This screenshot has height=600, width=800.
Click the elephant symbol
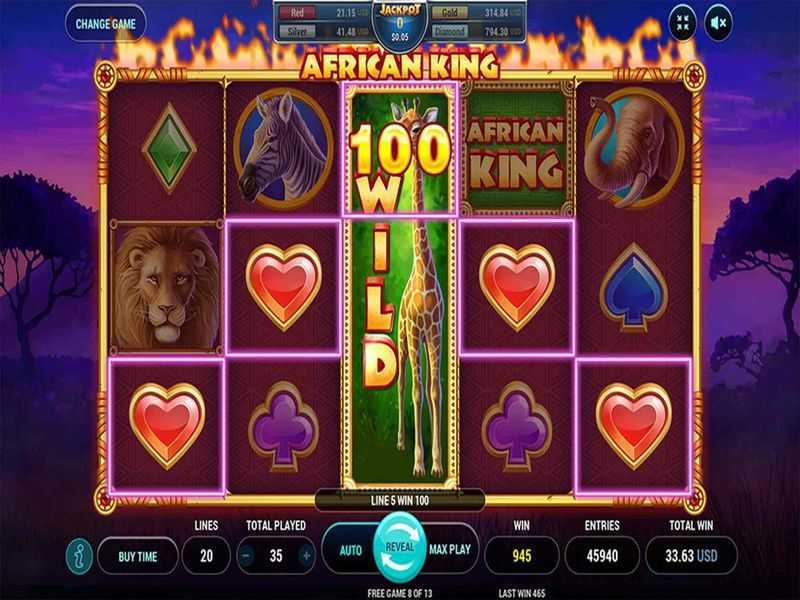coord(634,148)
